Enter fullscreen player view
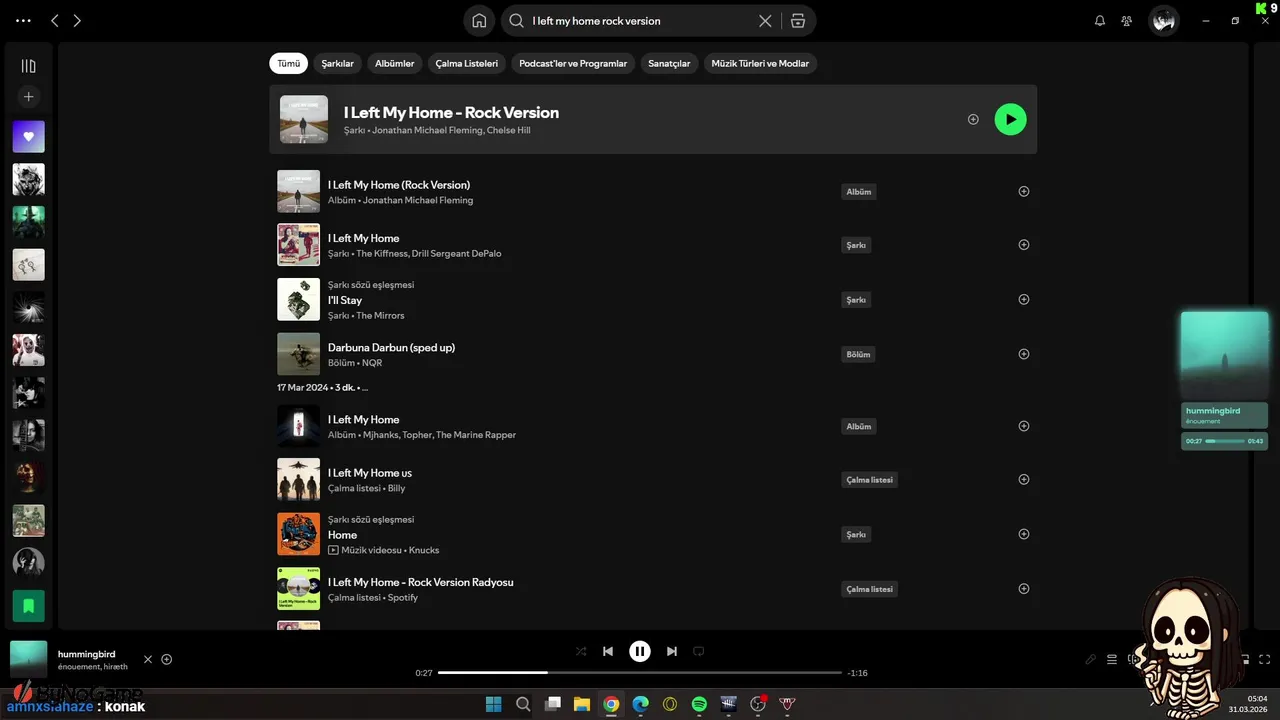Image resolution: width=1280 pixels, height=720 pixels. click(x=1265, y=659)
